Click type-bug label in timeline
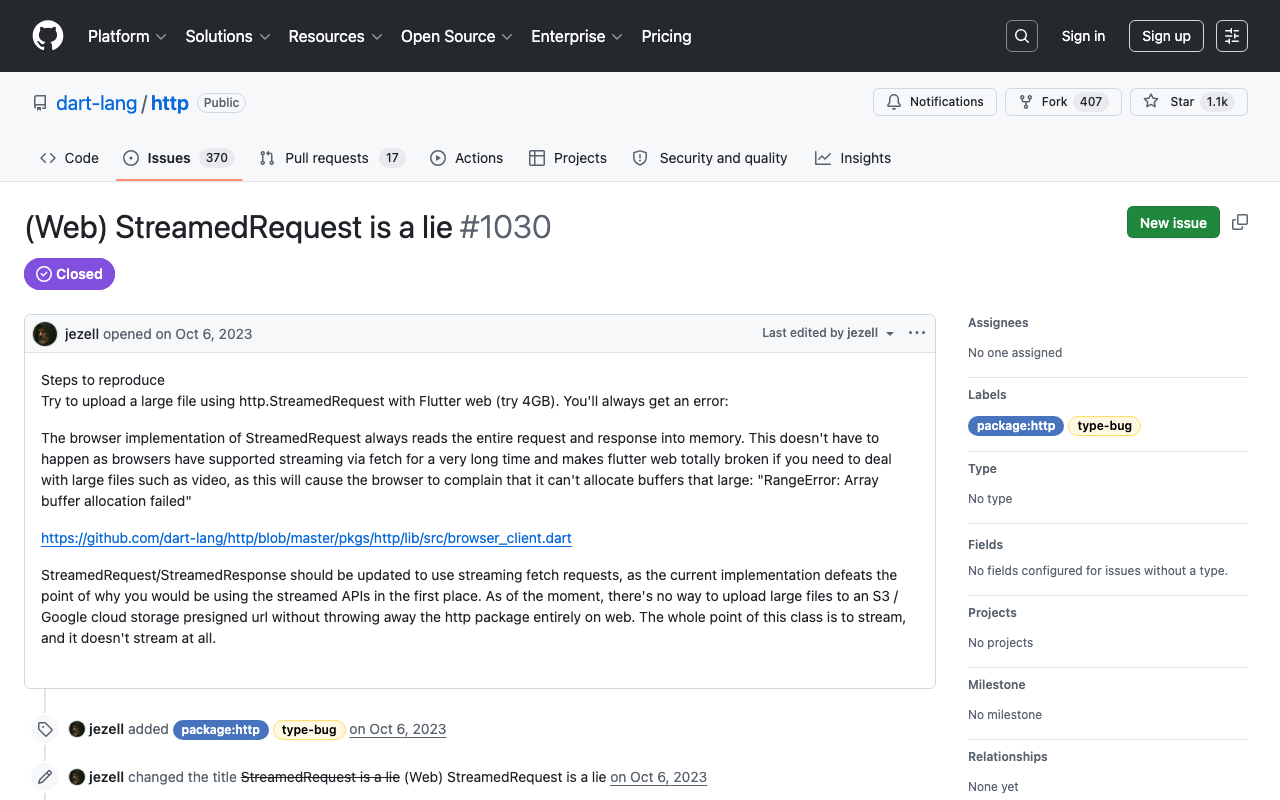Viewport: 1280px width, 800px height. click(x=309, y=730)
